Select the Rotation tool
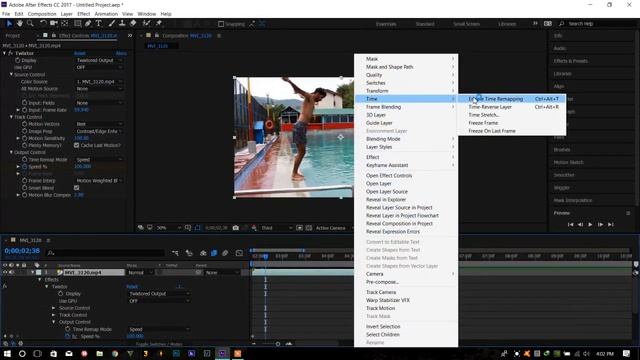This screenshot has width=640, height=360. (x=43, y=24)
